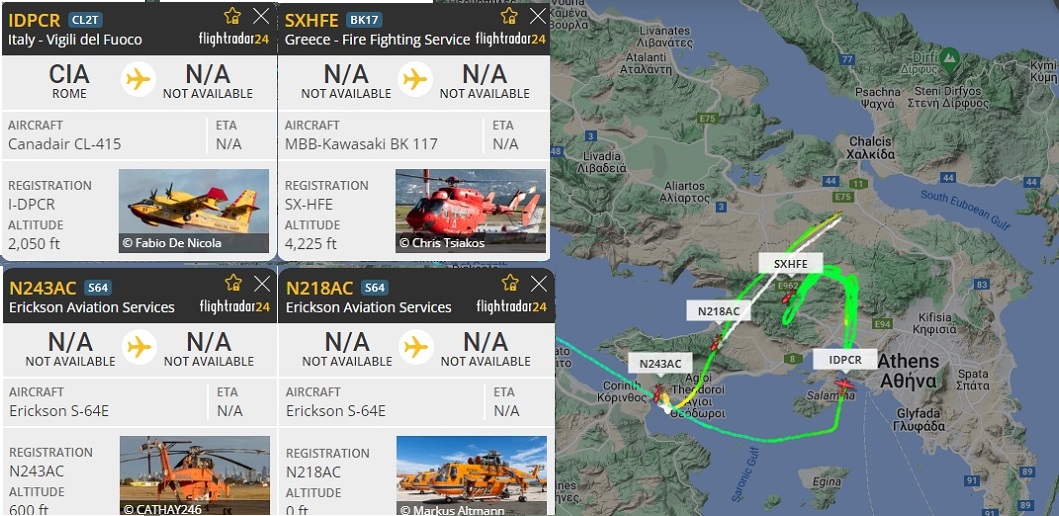The width and height of the screenshot is (1059, 516).
Task: Click the CL2T aircraft type badge
Action: point(84,20)
